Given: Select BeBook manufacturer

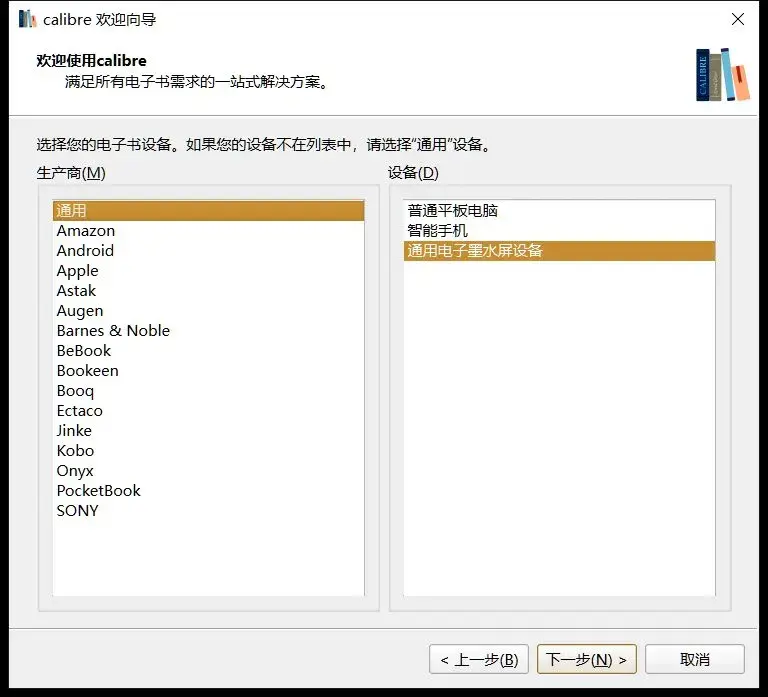Looking at the screenshot, I should 209,351.
